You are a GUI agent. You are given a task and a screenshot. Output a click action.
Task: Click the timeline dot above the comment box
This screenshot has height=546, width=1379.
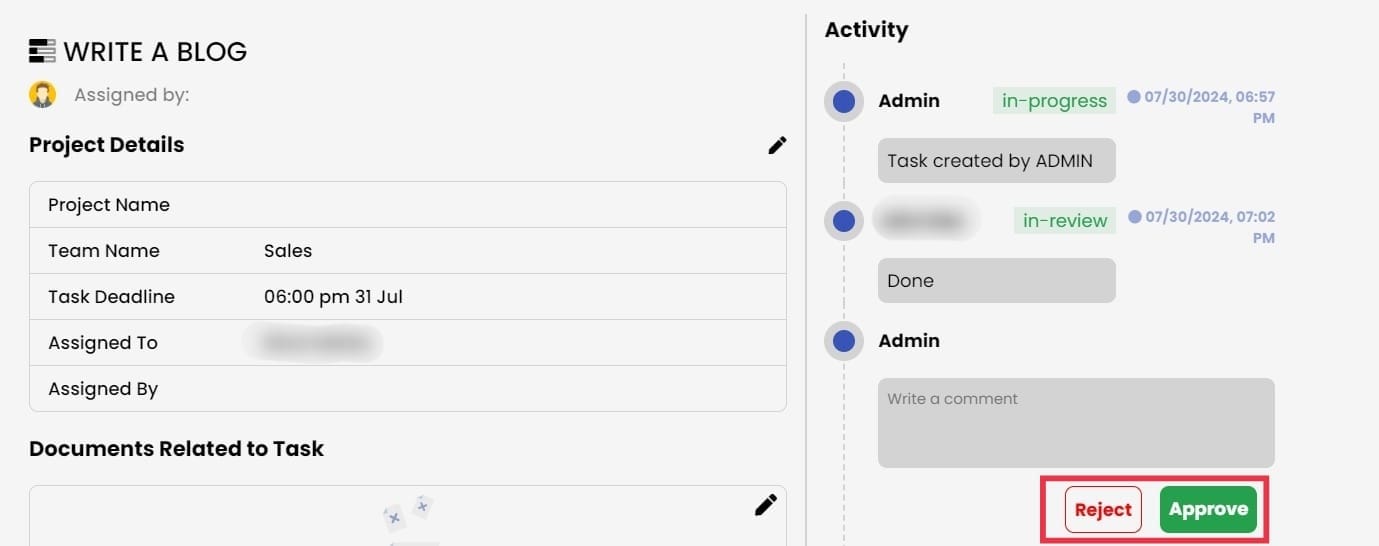(x=844, y=341)
